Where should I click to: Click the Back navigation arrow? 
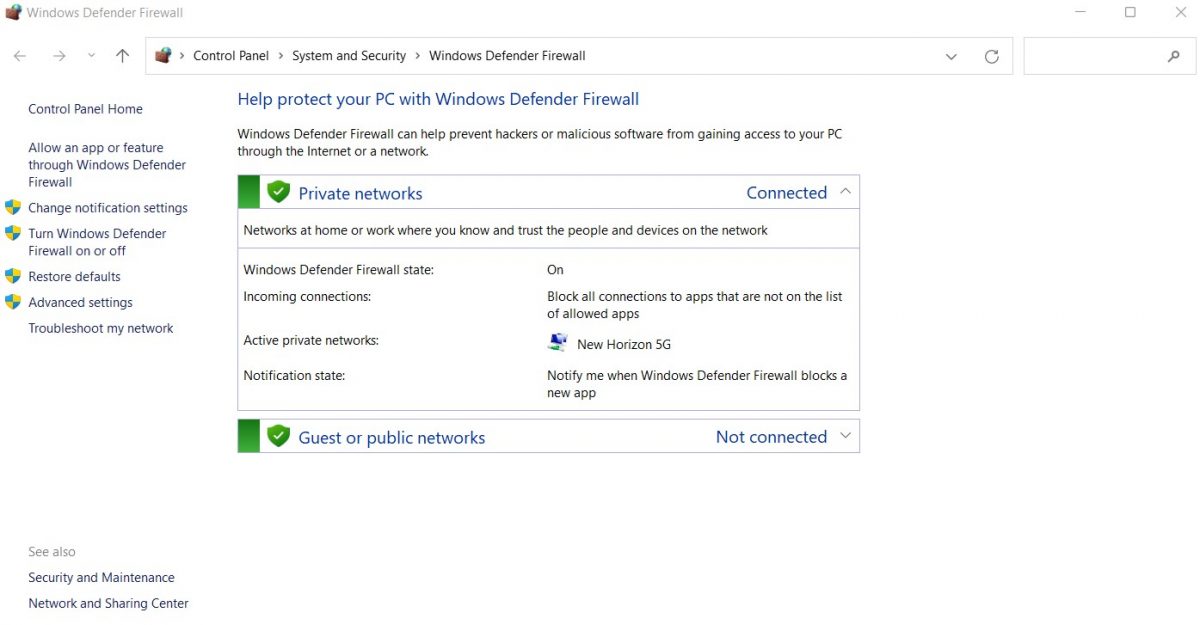tap(20, 56)
